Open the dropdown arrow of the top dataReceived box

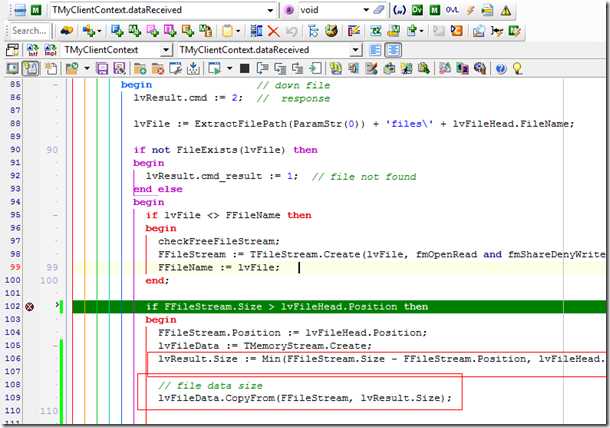point(270,11)
